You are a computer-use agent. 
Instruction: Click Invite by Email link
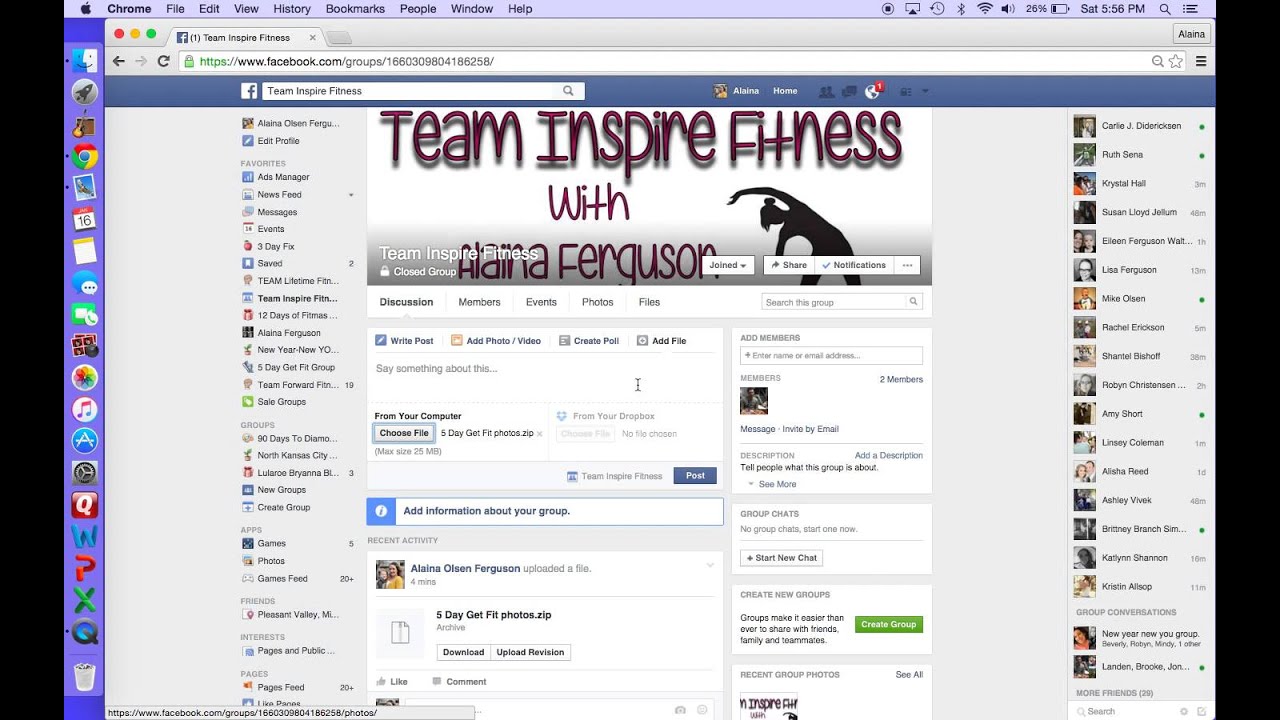click(x=810, y=429)
